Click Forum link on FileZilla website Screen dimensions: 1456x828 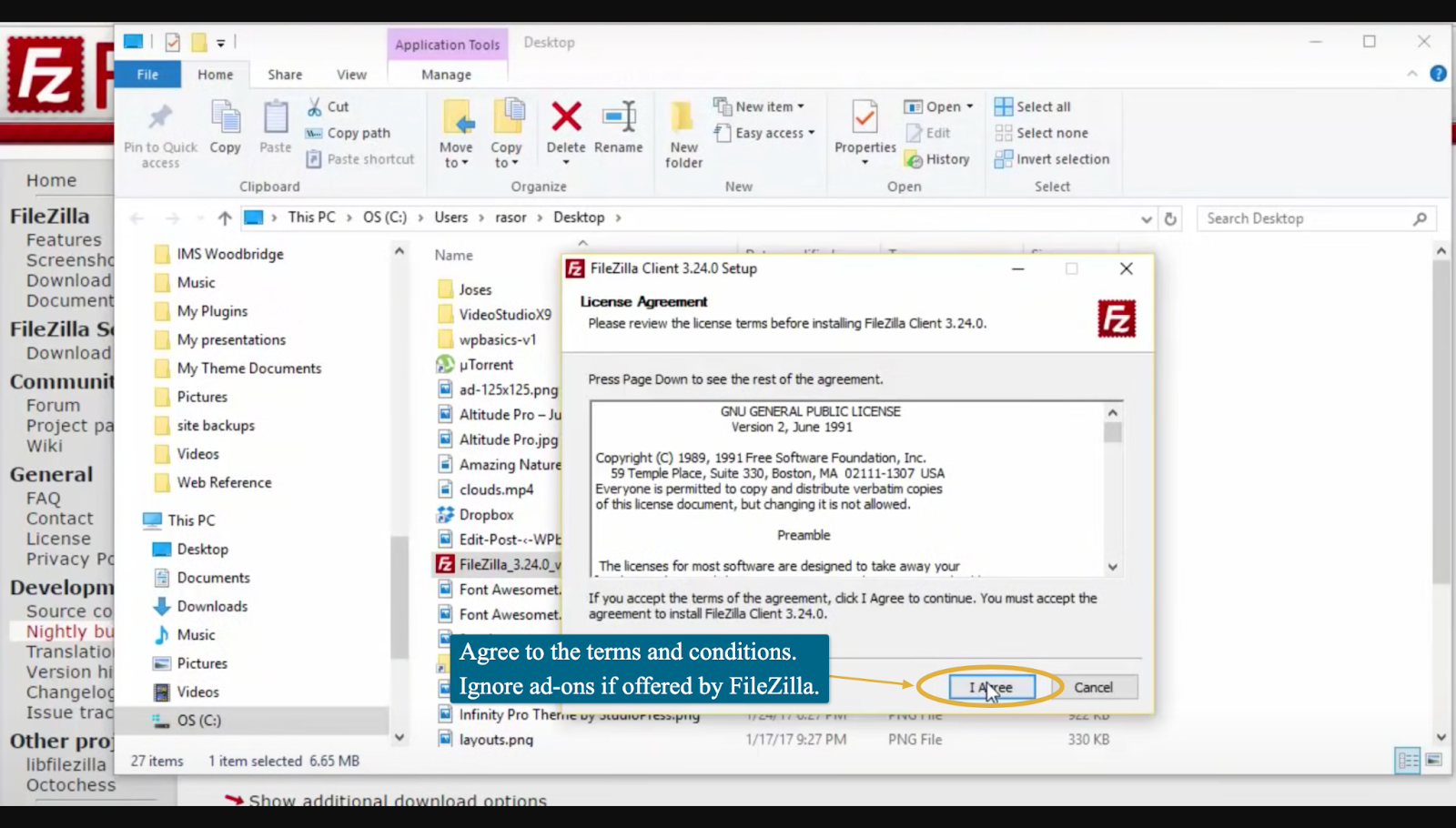53,406
